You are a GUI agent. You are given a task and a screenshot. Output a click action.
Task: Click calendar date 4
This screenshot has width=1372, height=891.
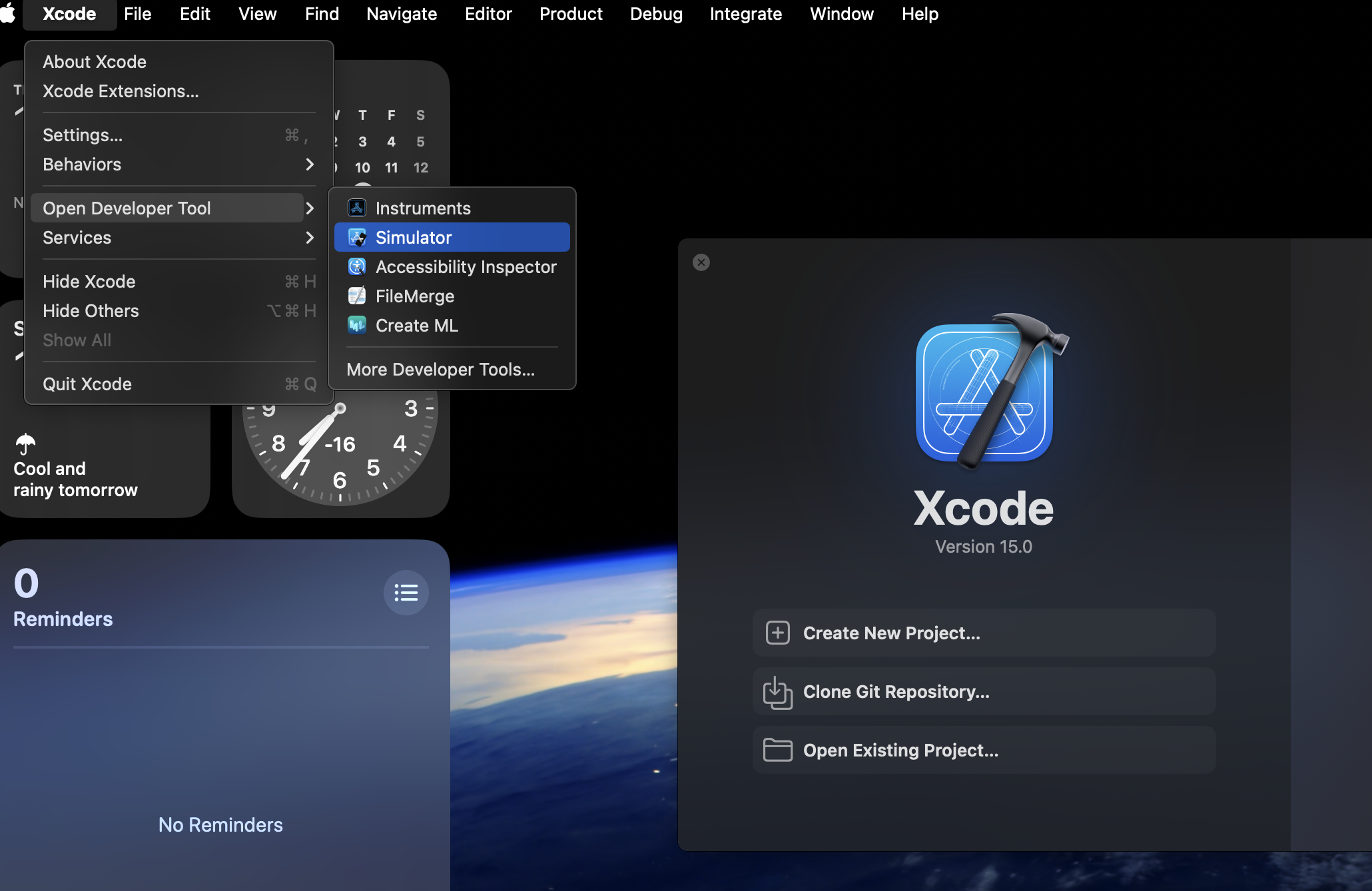pyautogui.click(x=392, y=141)
